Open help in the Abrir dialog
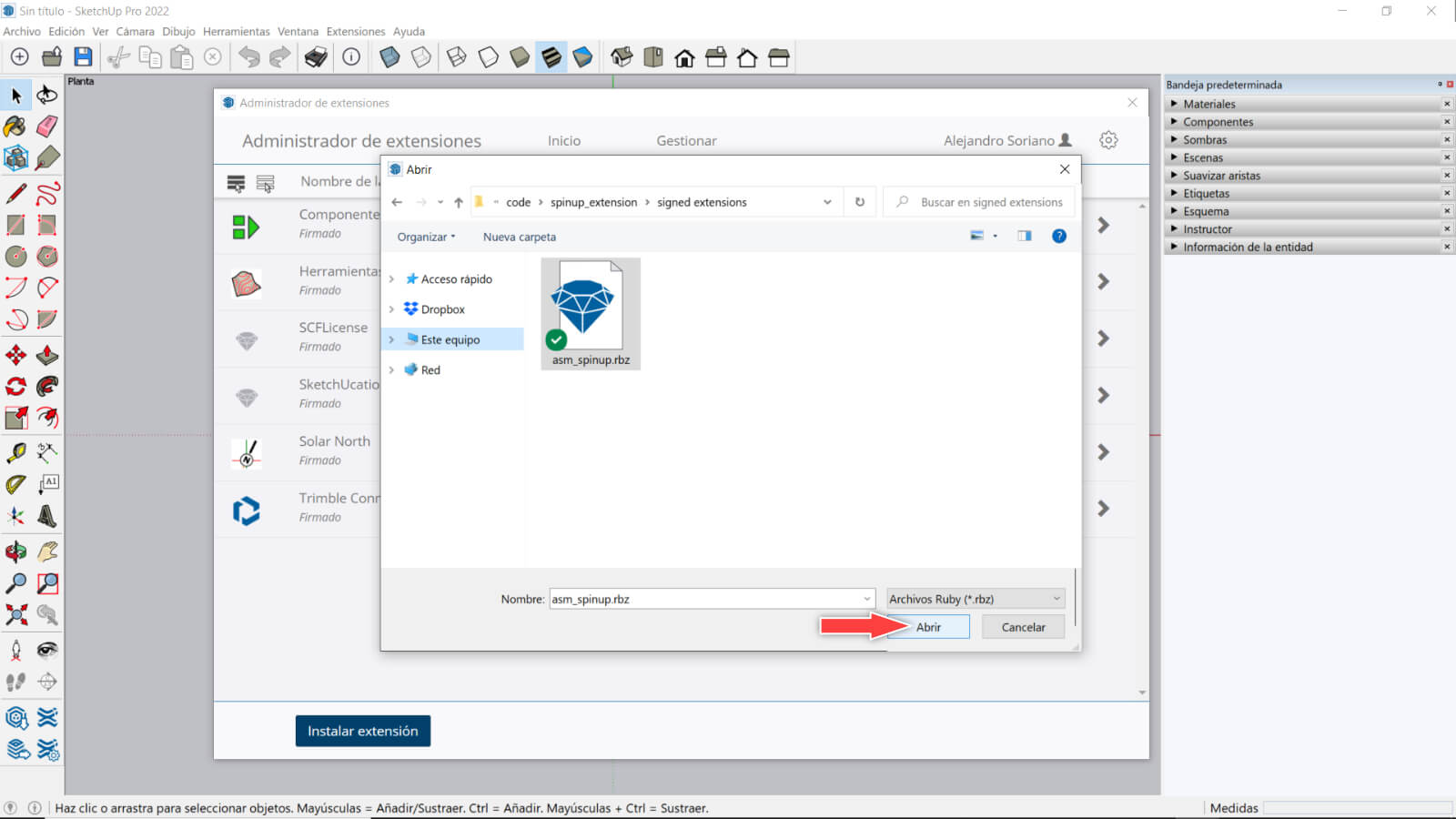The width and height of the screenshot is (1456, 819). [x=1059, y=236]
